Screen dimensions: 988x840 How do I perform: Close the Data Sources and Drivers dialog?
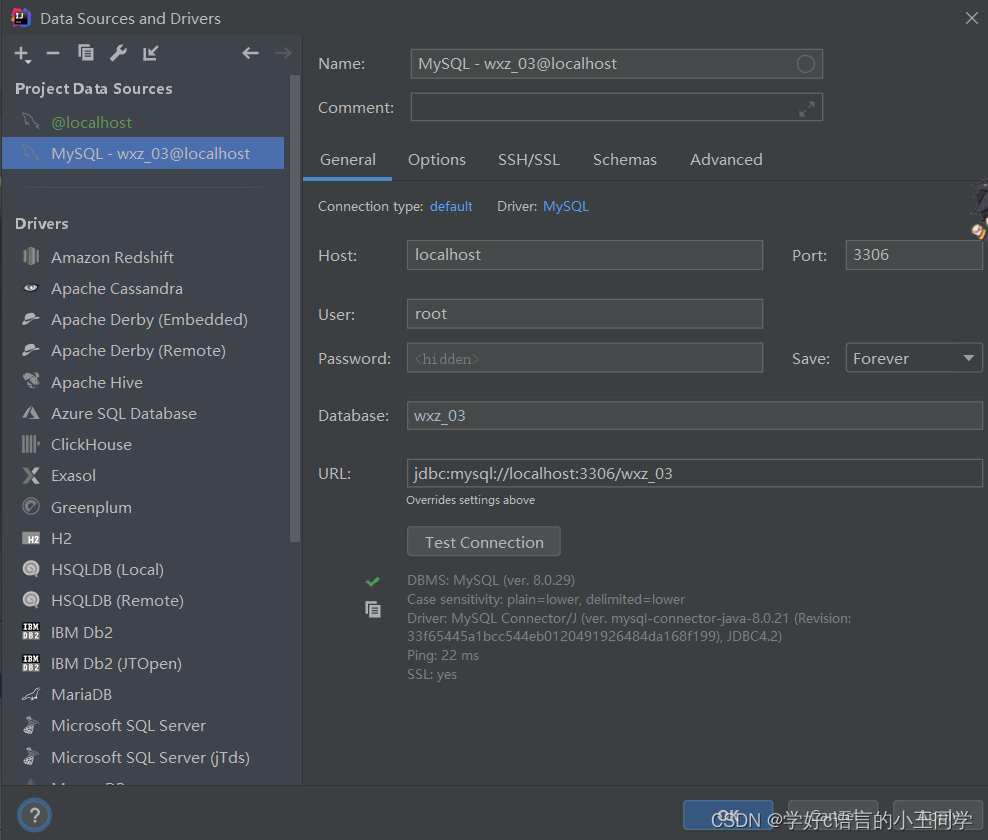click(972, 18)
